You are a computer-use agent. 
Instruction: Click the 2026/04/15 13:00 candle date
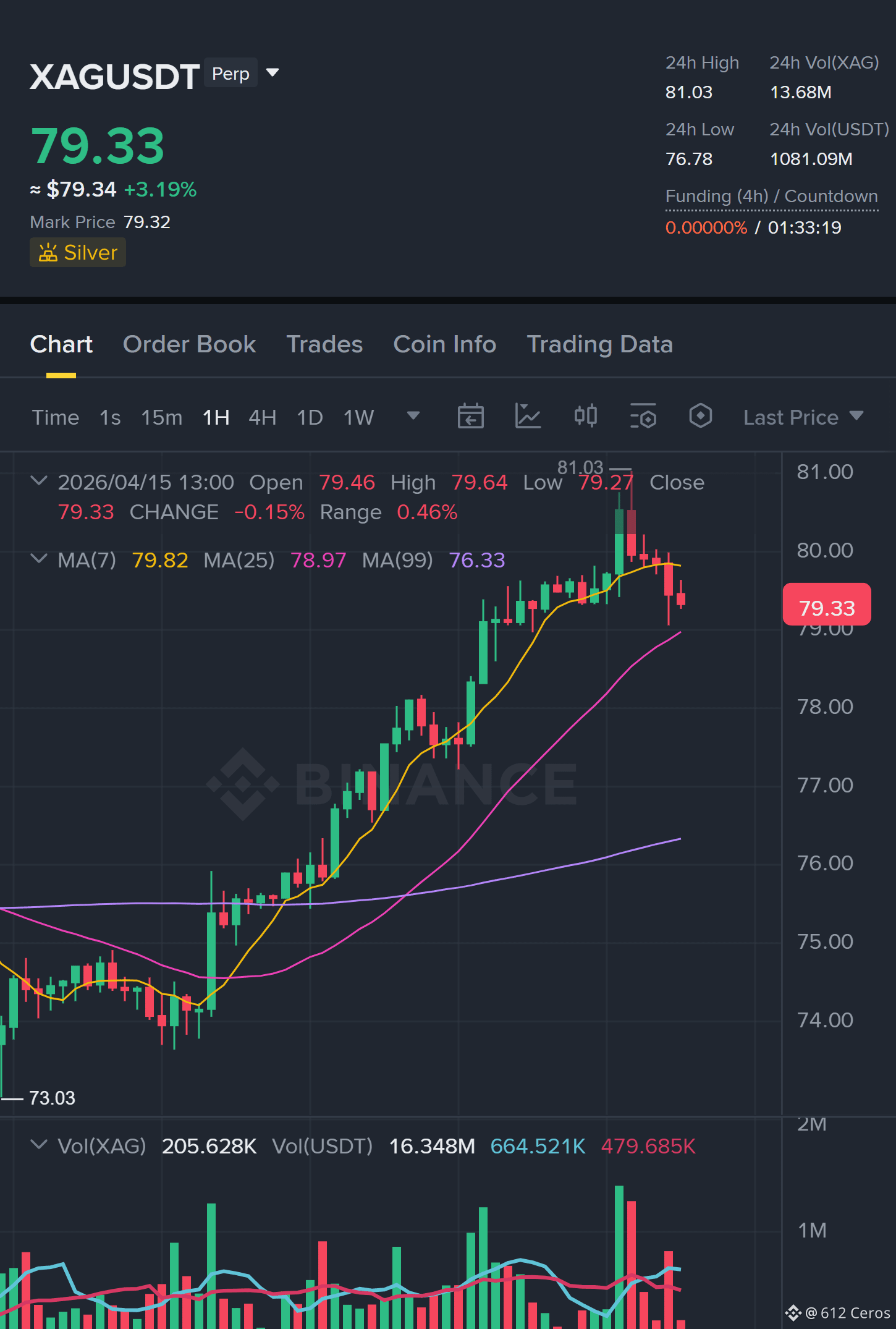(146, 482)
